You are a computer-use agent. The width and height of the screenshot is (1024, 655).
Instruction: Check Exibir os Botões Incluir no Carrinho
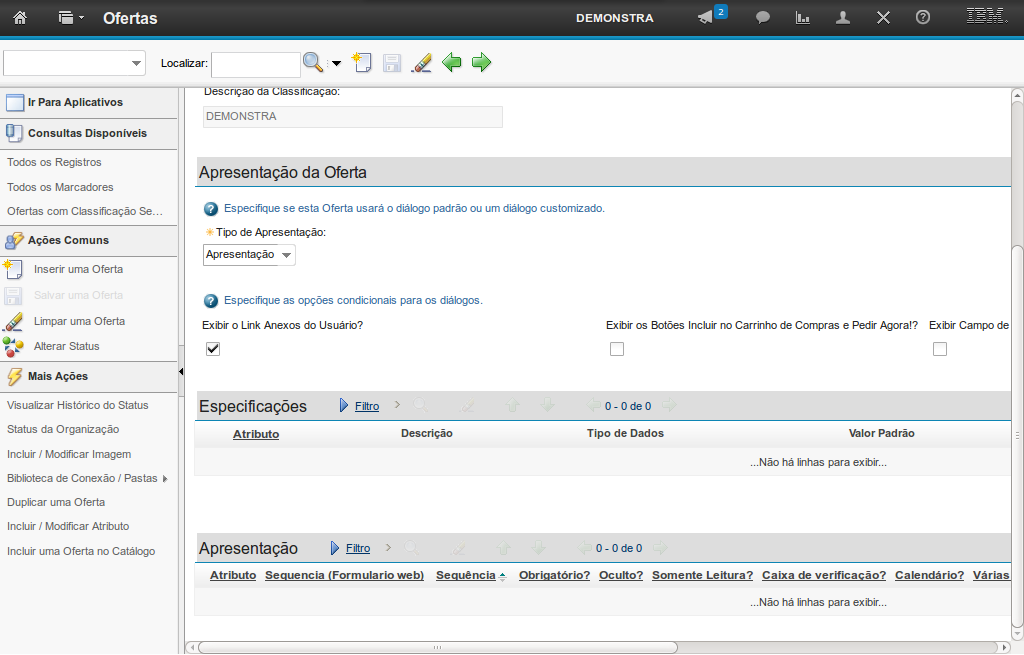pos(617,349)
